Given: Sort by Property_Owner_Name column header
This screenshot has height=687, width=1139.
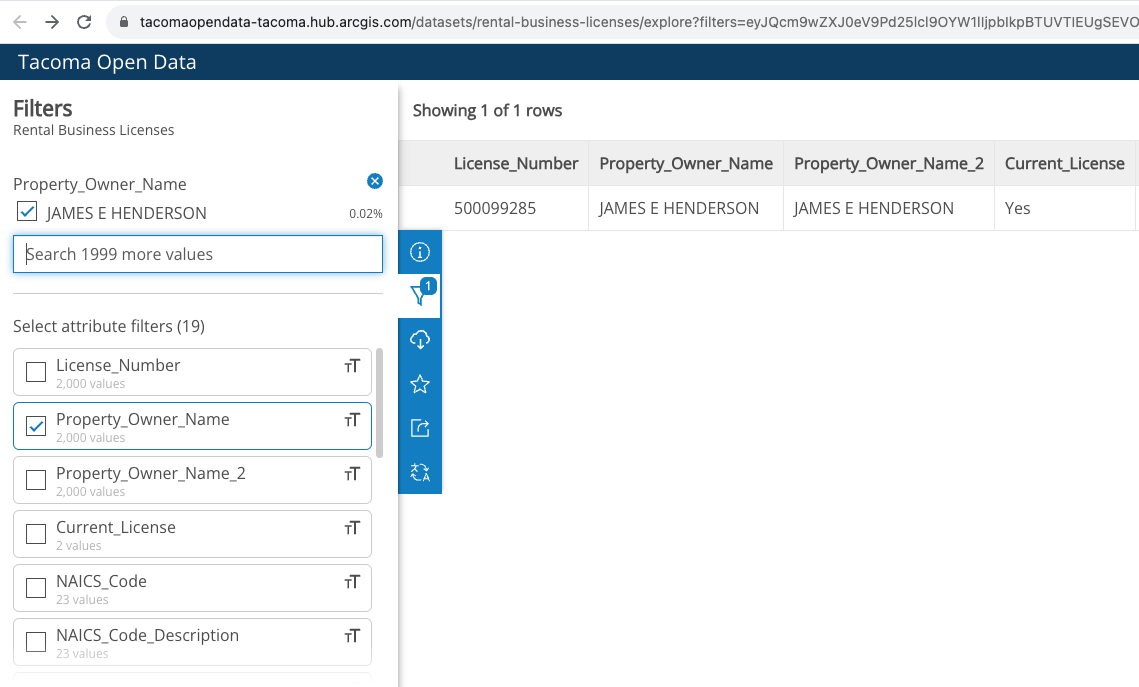Looking at the screenshot, I should [686, 163].
